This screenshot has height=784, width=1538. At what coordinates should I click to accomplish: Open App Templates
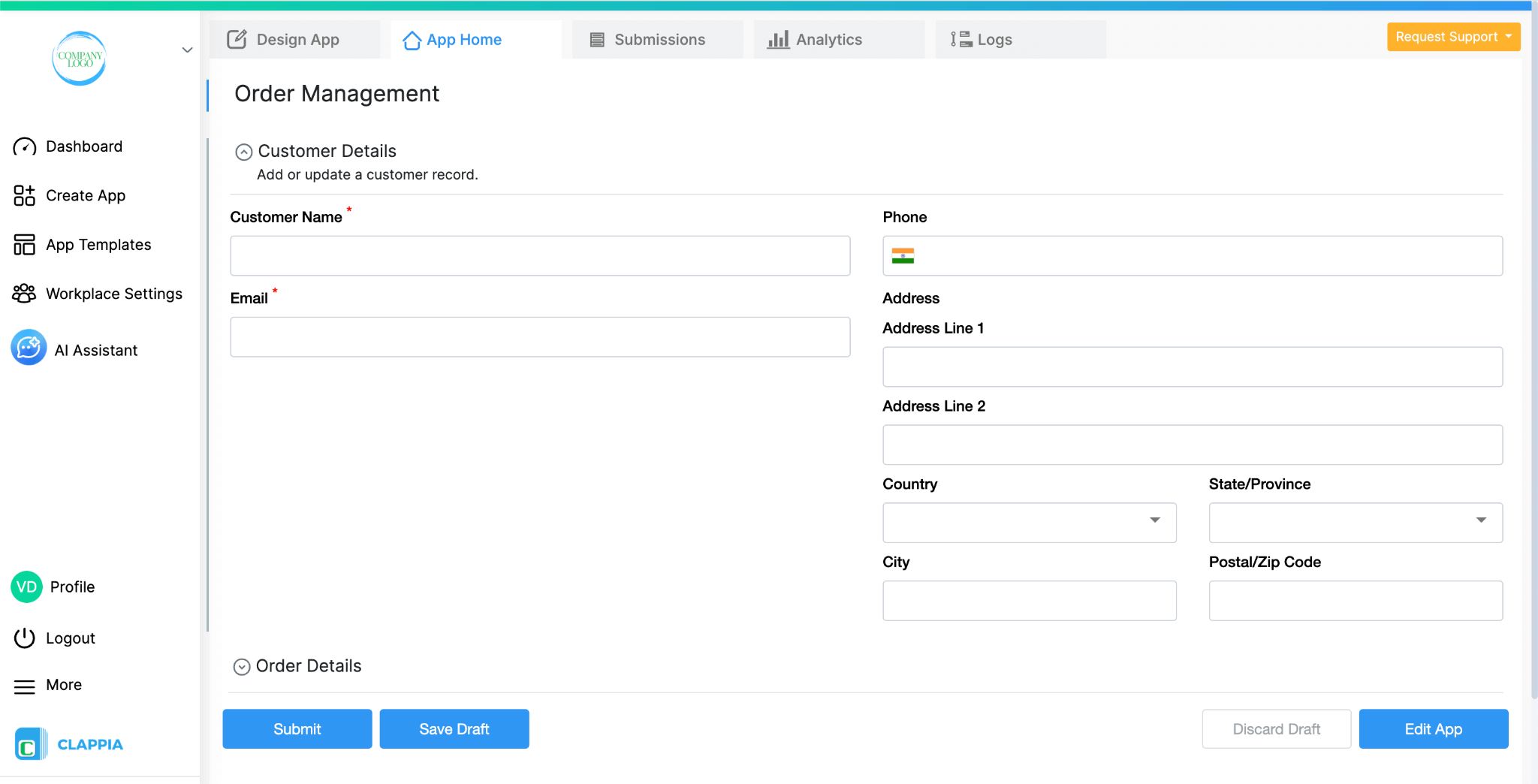(x=23, y=244)
